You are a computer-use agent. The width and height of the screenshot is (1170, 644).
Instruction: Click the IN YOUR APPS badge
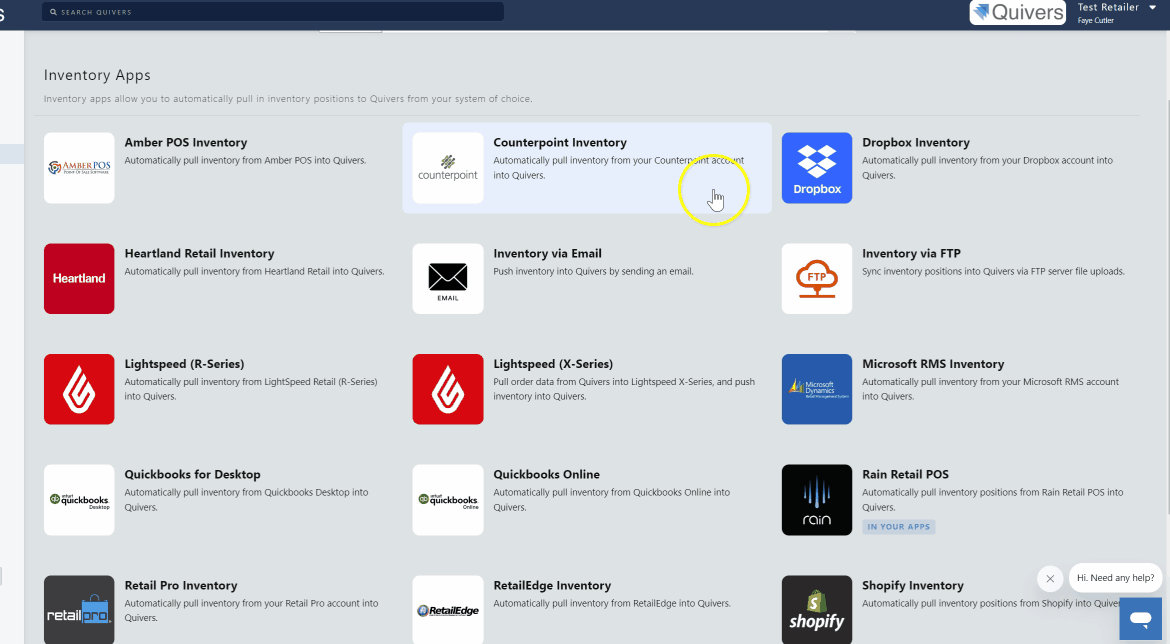click(x=898, y=527)
